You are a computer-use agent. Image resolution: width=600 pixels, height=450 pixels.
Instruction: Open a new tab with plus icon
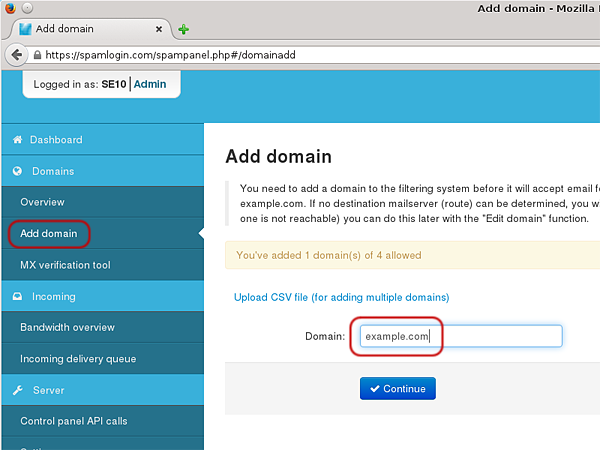coord(184,29)
